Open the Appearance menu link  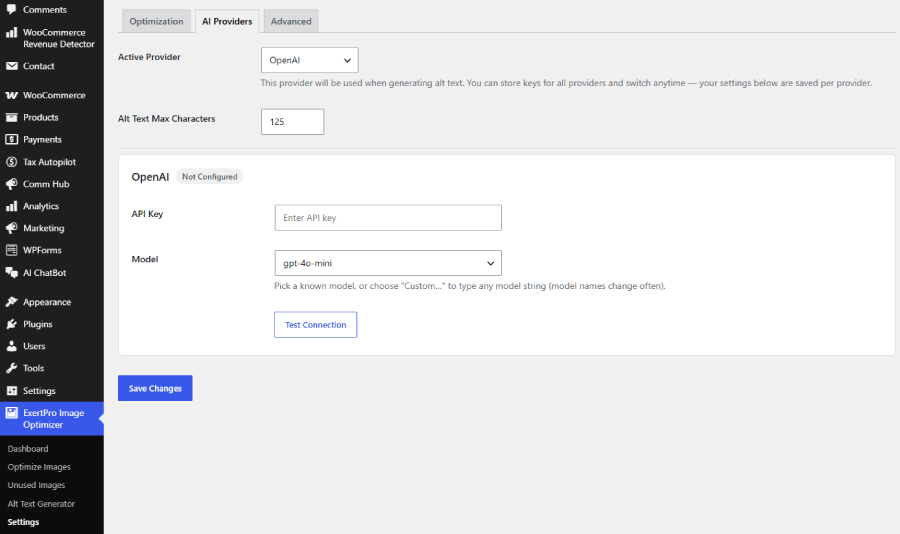[47, 302]
